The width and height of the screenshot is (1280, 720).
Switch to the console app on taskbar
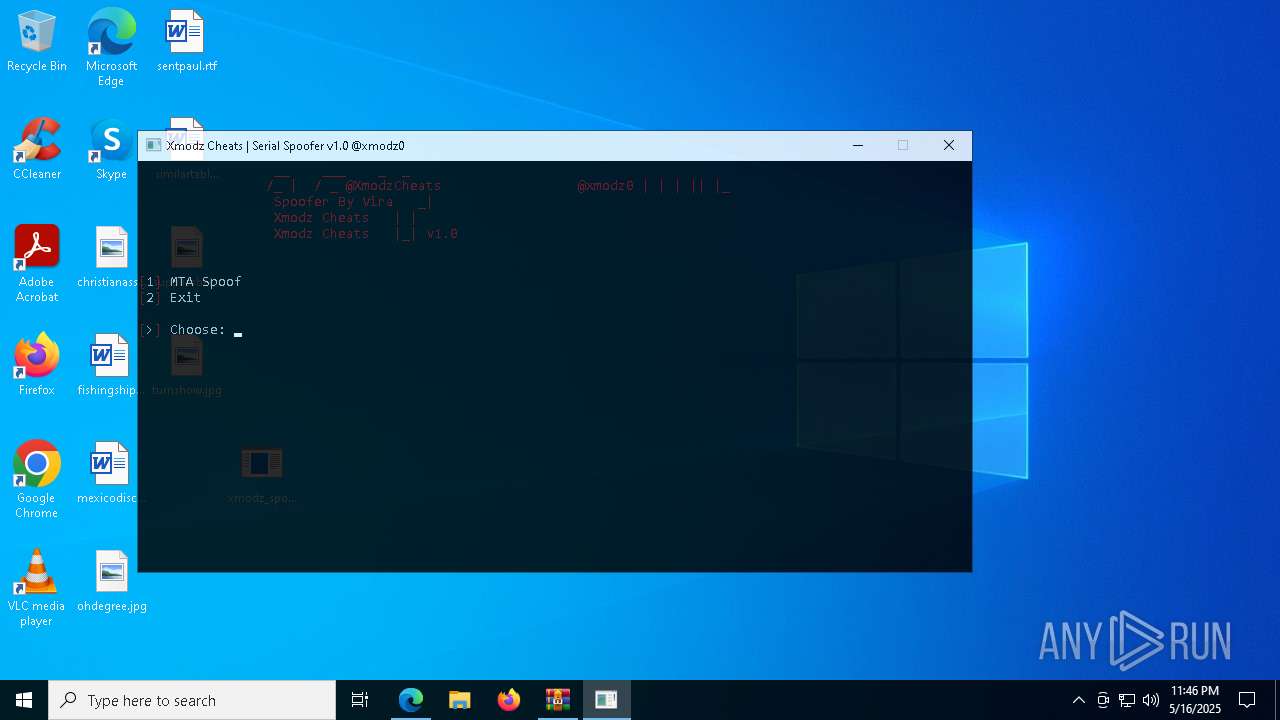607,700
